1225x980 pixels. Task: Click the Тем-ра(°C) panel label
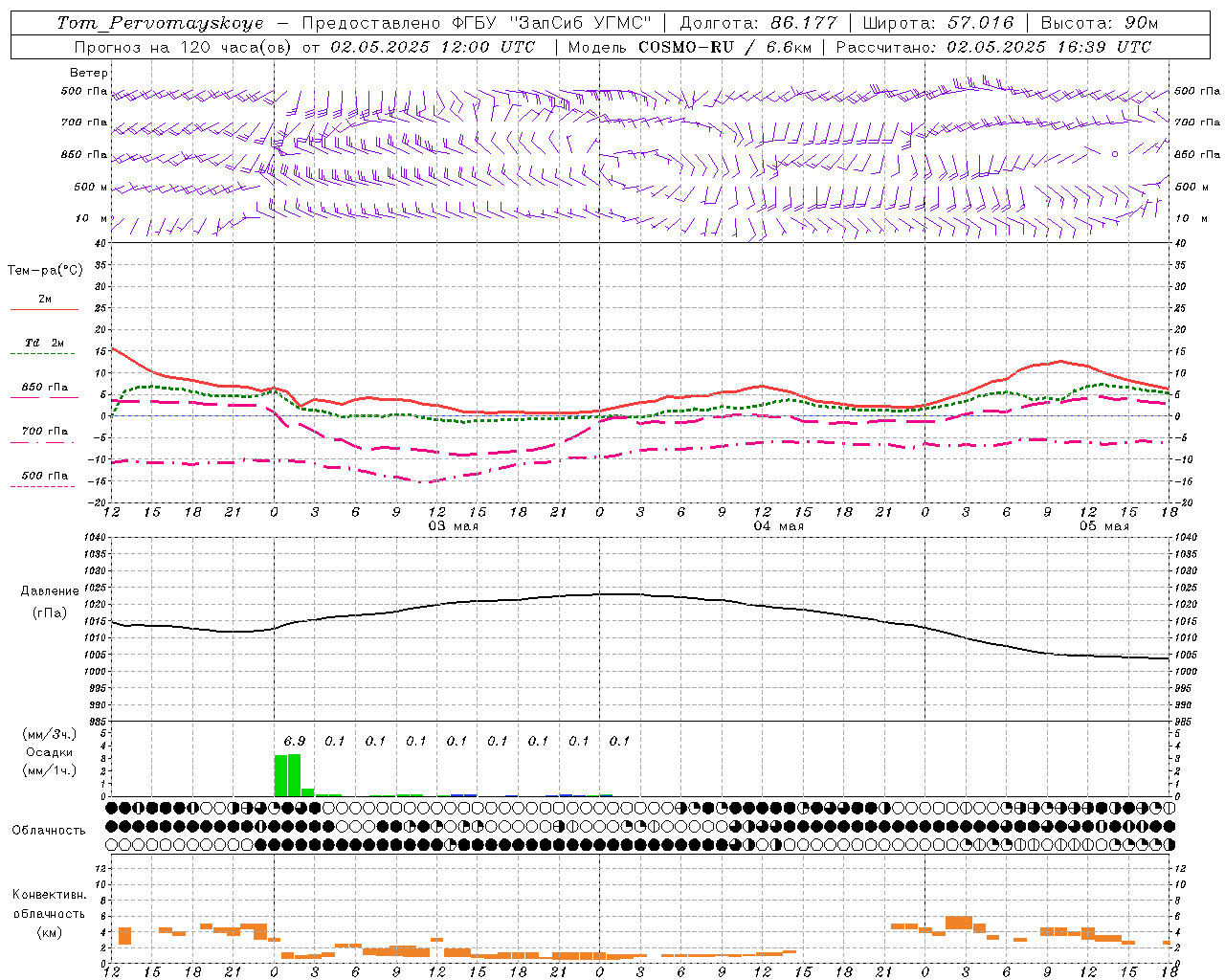point(45,271)
